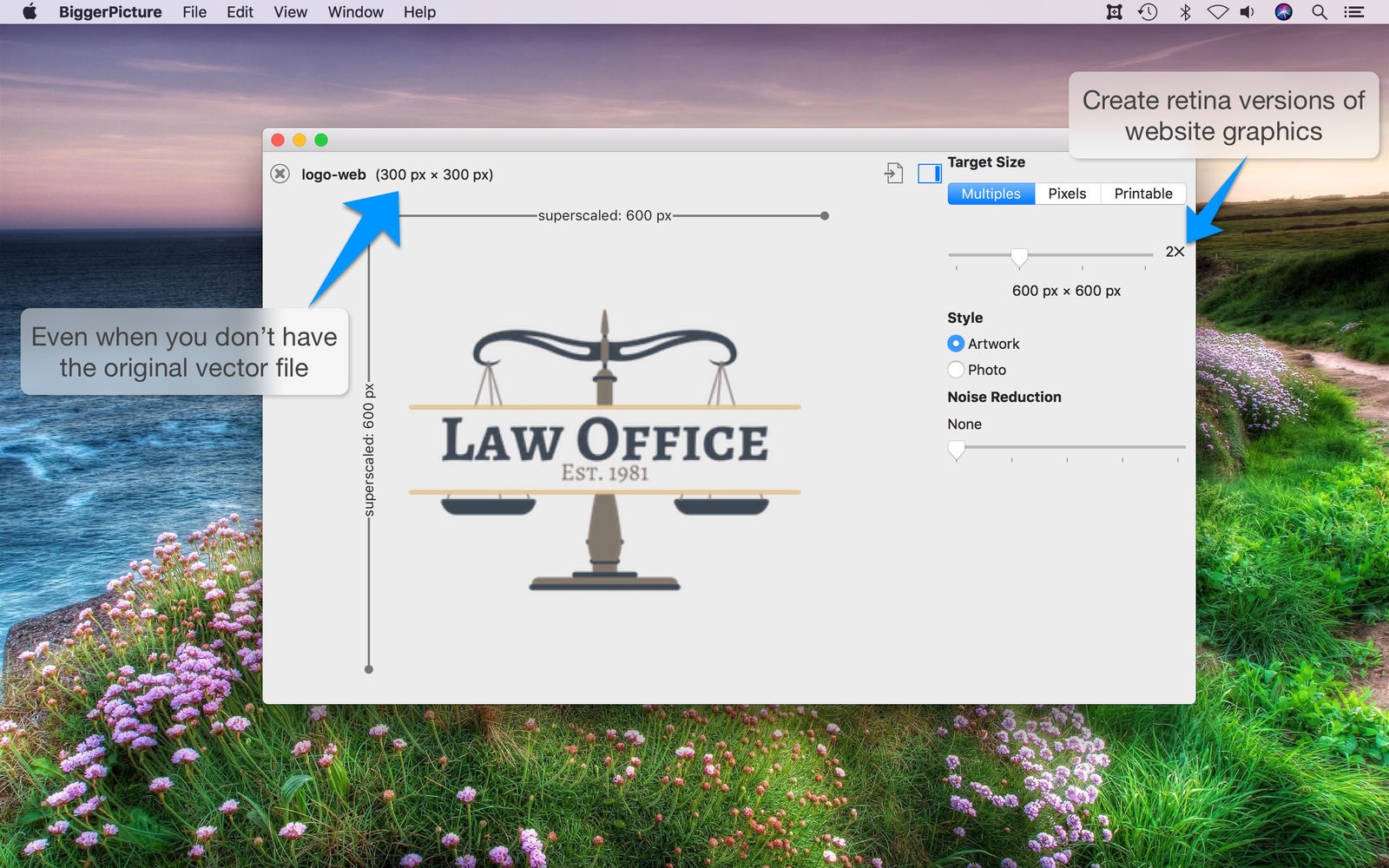Click the Time Machine menu bar icon

tap(1148, 12)
